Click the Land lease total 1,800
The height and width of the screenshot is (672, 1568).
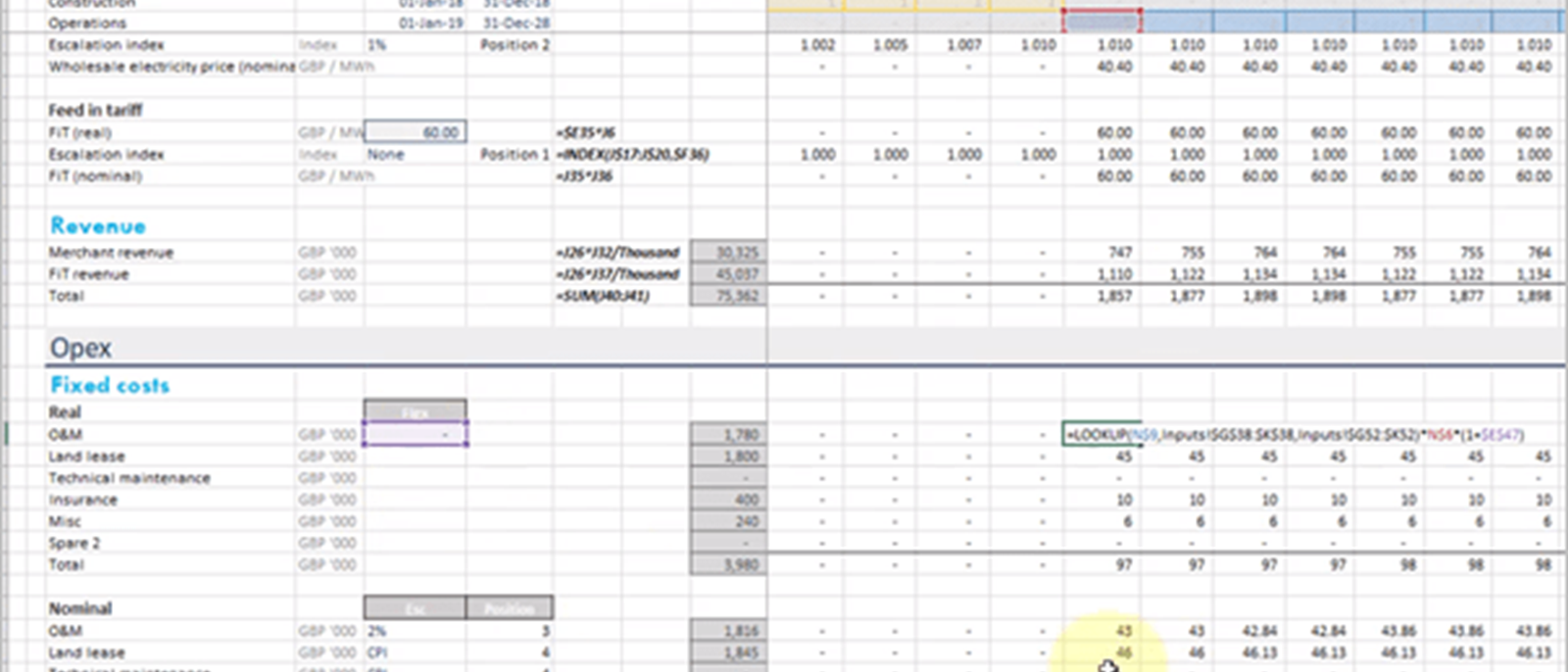[x=728, y=456]
